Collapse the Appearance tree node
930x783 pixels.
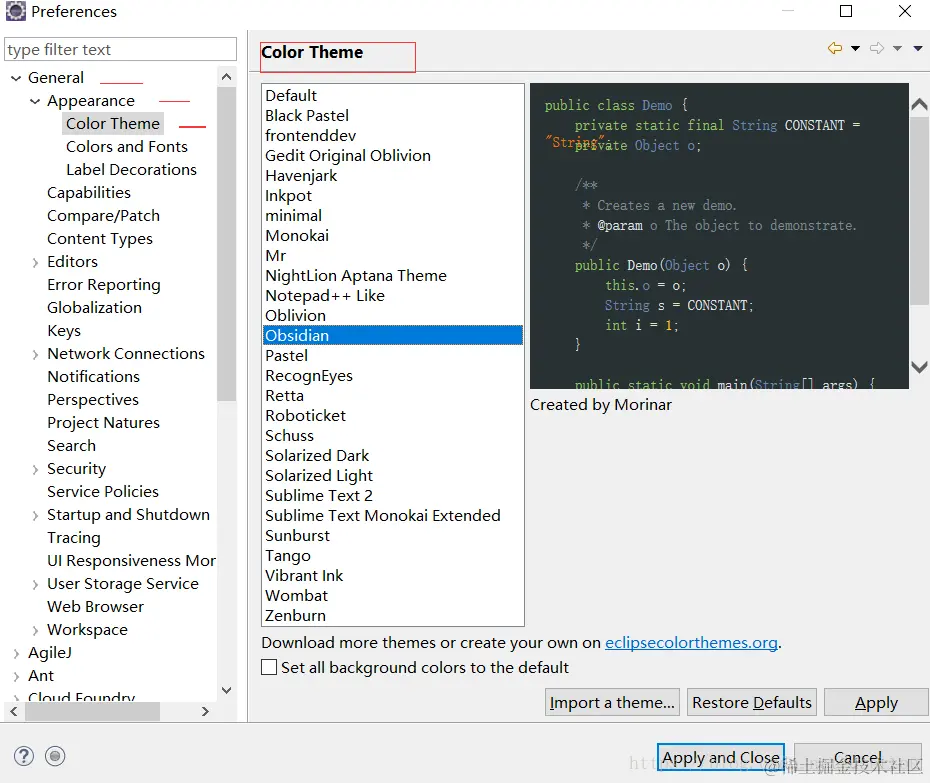click(35, 101)
